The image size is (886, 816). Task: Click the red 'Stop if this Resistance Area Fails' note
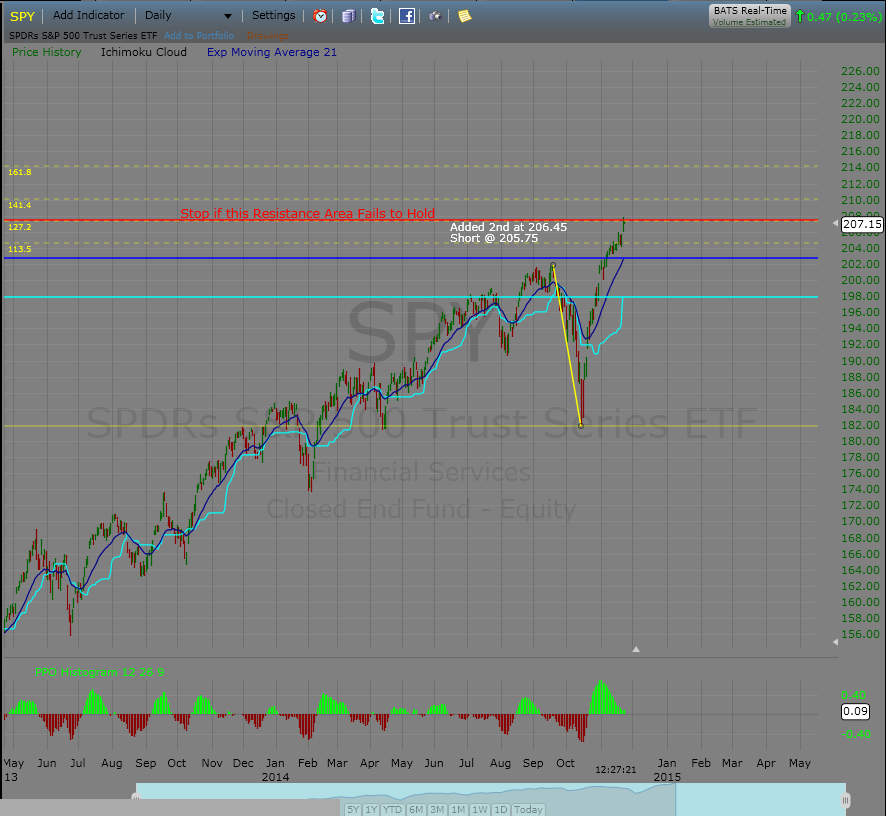click(307, 213)
